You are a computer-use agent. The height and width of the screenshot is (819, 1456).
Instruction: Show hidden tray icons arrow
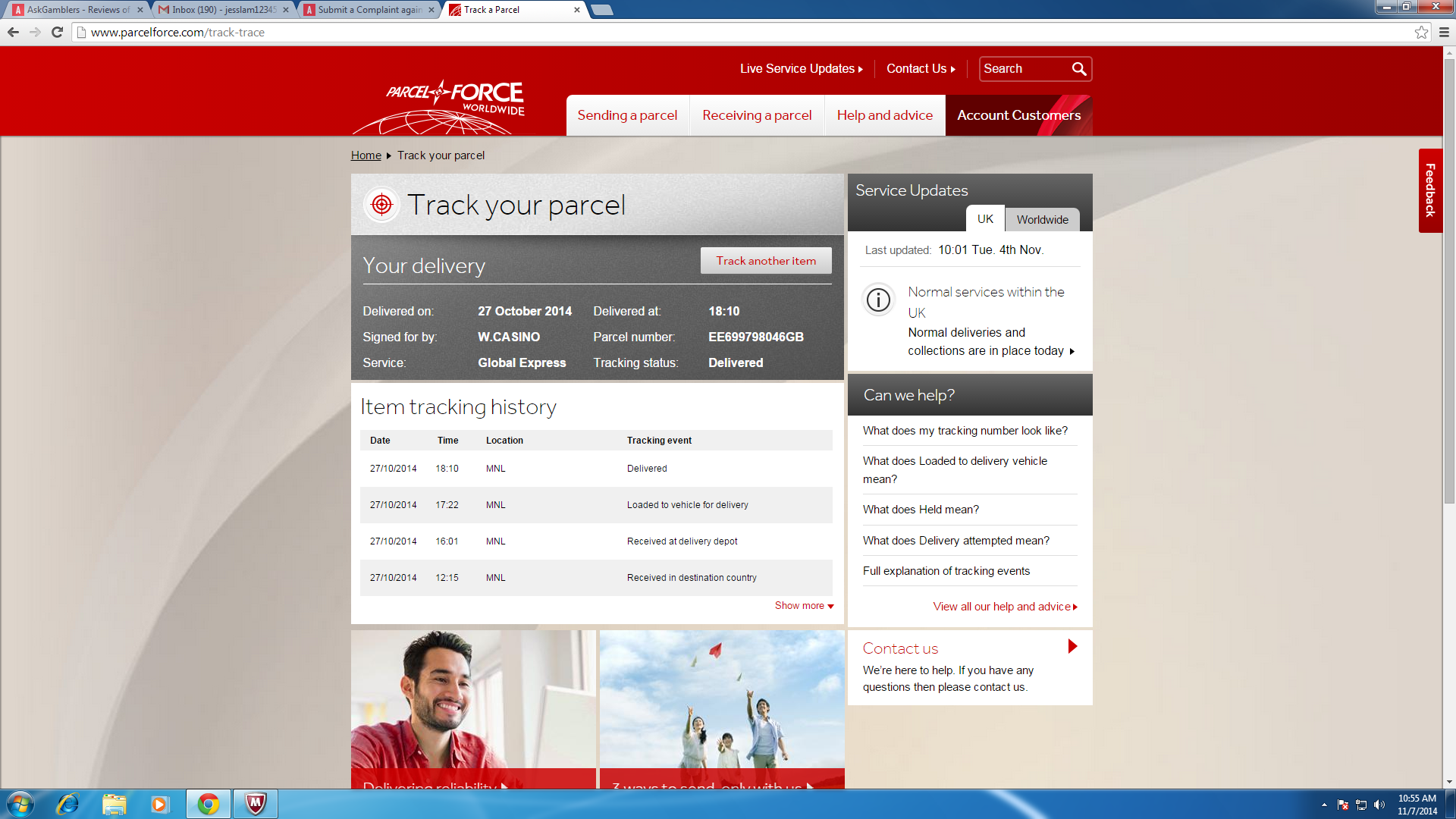click(1324, 805)
